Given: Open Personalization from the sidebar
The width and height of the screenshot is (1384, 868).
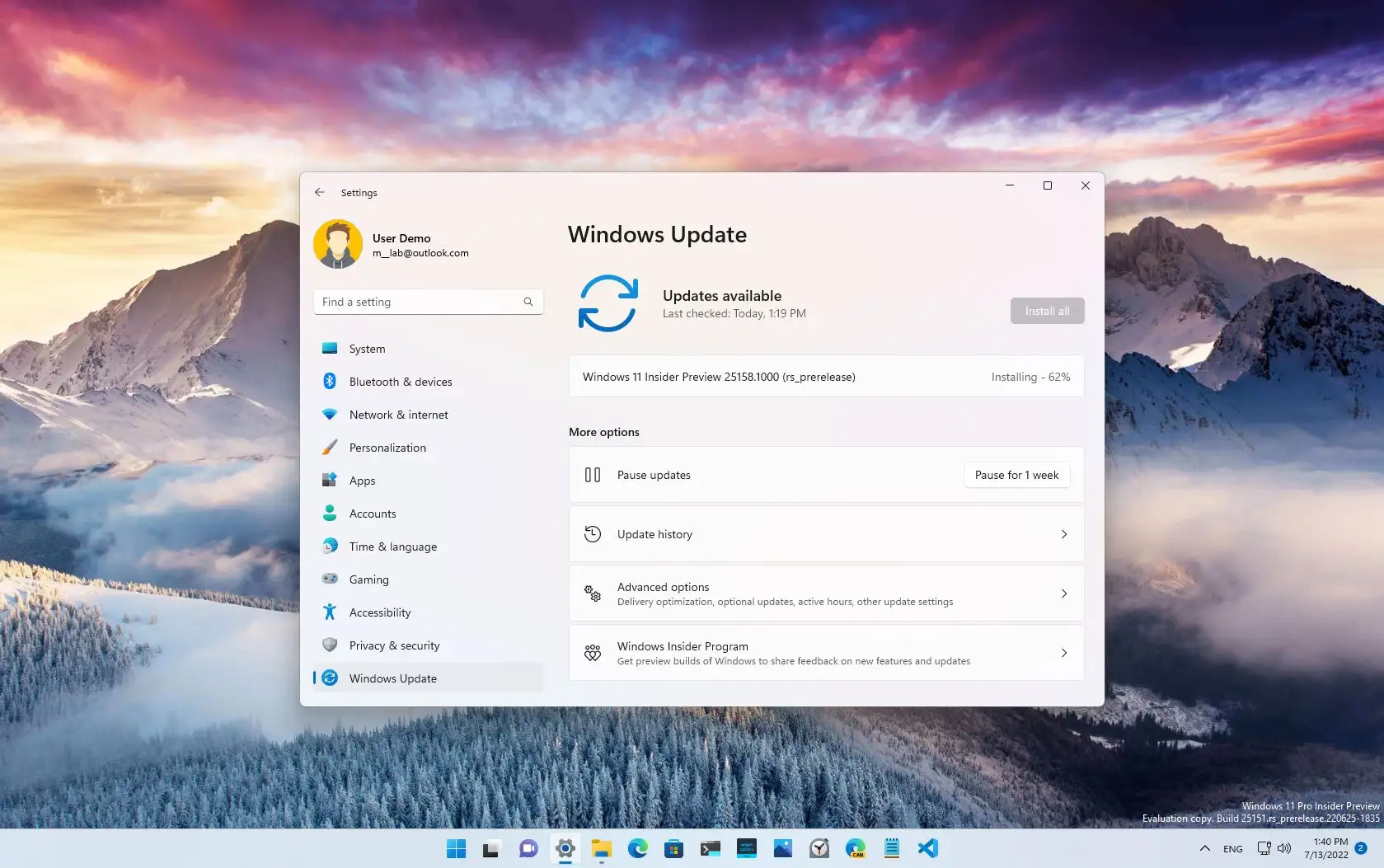Looking at the screenshot, I should coord(428,448).
